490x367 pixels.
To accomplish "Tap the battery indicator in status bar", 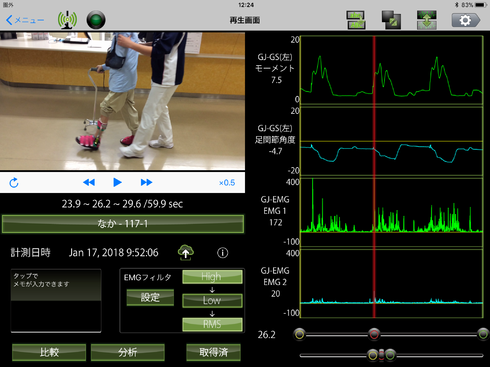I will 481,5.
